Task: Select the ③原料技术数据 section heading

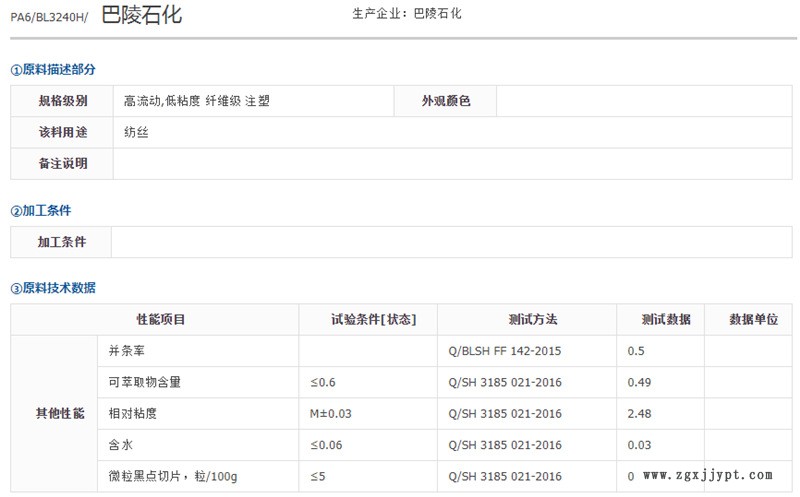Action: (x=53, y=288)
